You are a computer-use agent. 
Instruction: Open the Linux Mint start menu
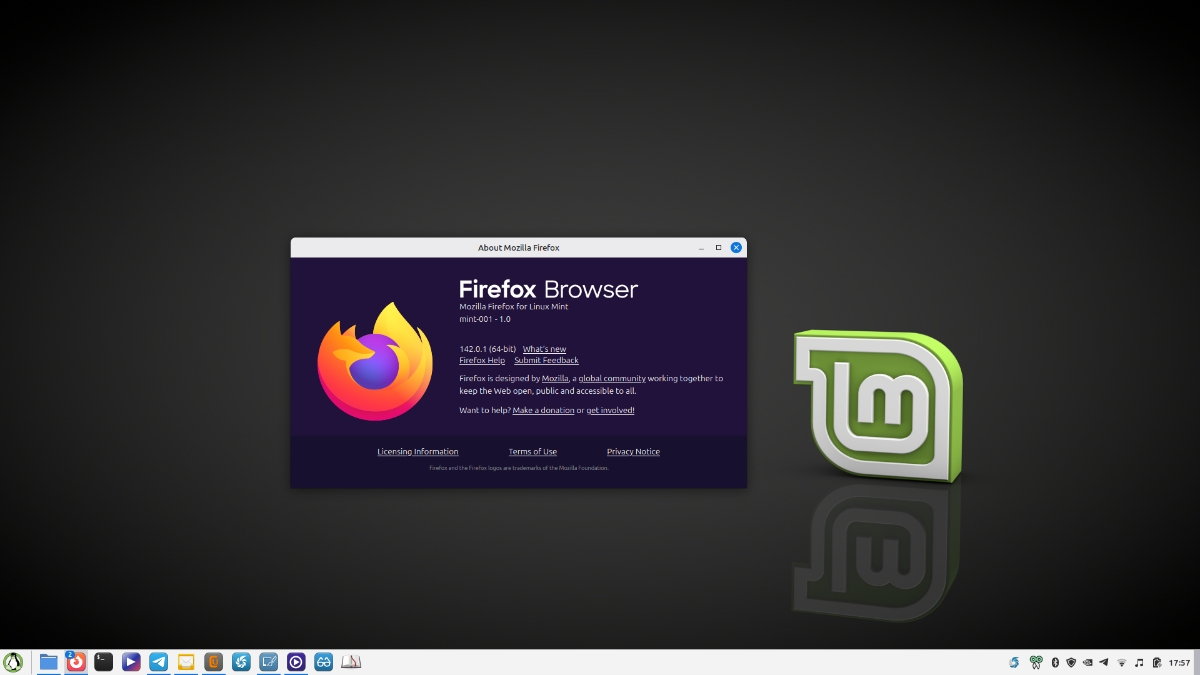click(13, 662)
